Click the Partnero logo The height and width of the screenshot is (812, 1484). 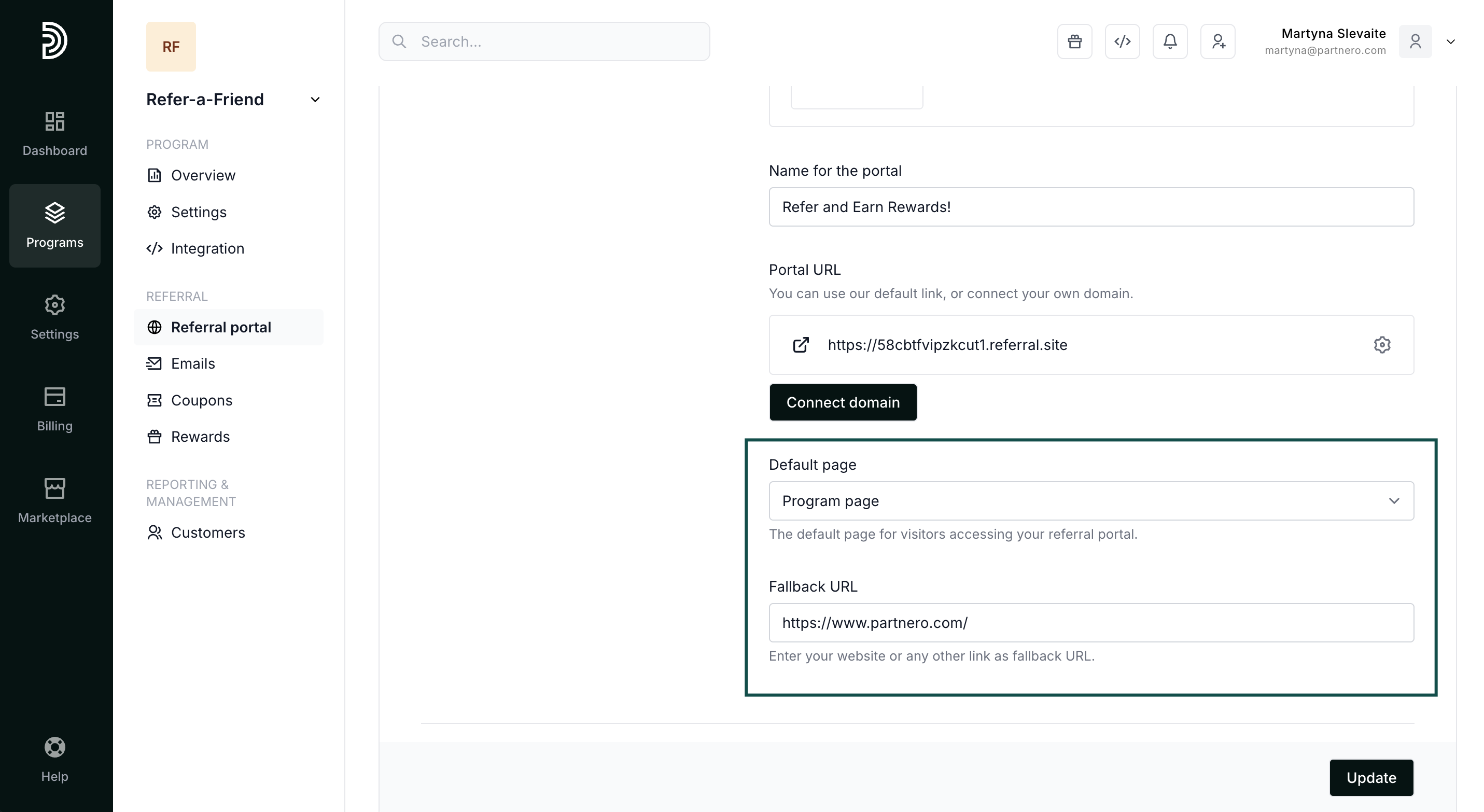55,40
